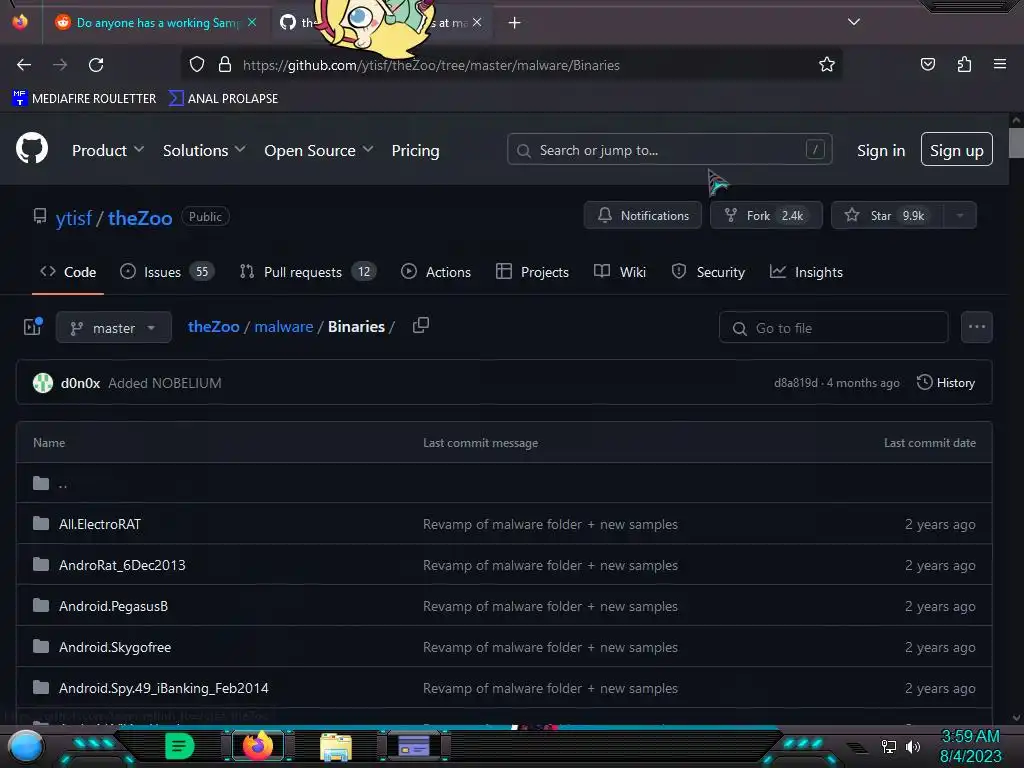This screenshot has width=1024, height=768.
Task: Open the Insights tab
Action: (x=806, y=272)
